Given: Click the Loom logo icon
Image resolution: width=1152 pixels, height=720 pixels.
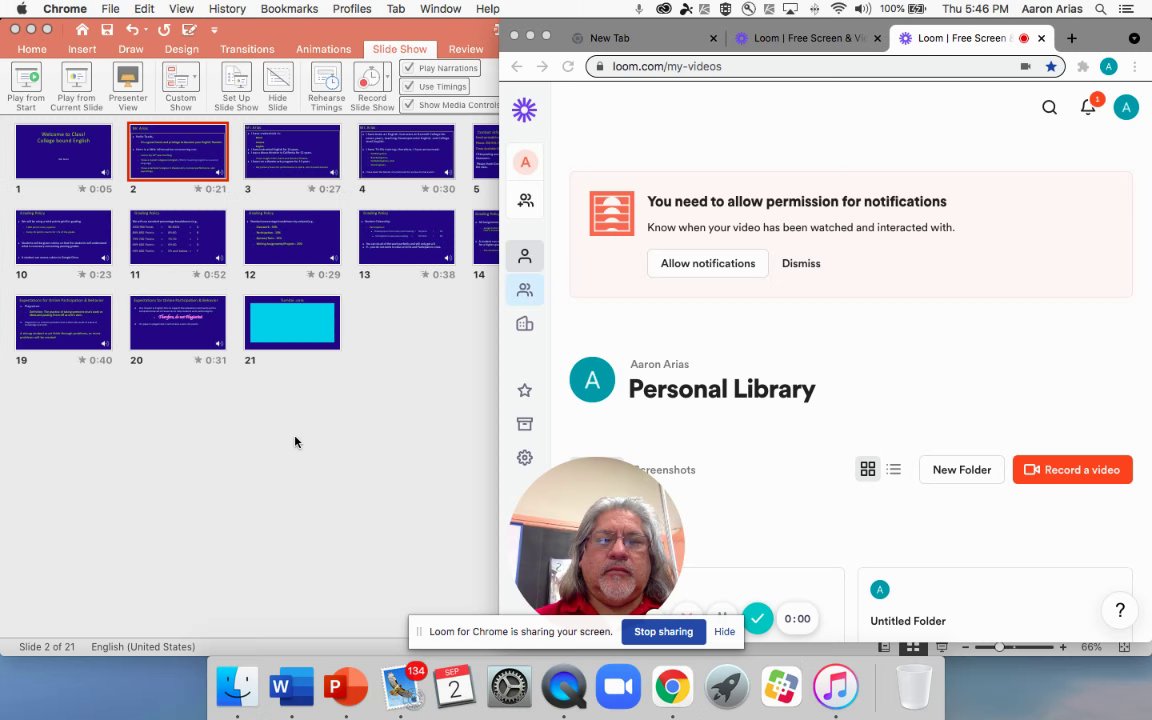Looking at the screenshot, I should pos(525,110).
